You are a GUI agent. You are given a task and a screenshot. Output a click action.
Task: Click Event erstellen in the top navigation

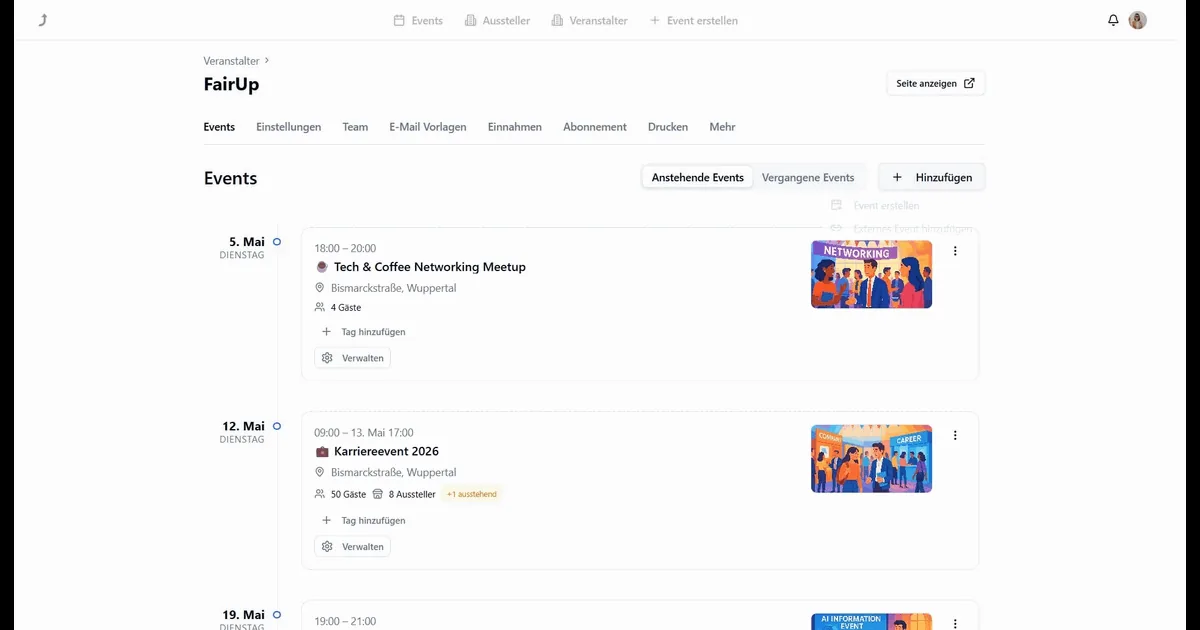[x=693, y=20]
